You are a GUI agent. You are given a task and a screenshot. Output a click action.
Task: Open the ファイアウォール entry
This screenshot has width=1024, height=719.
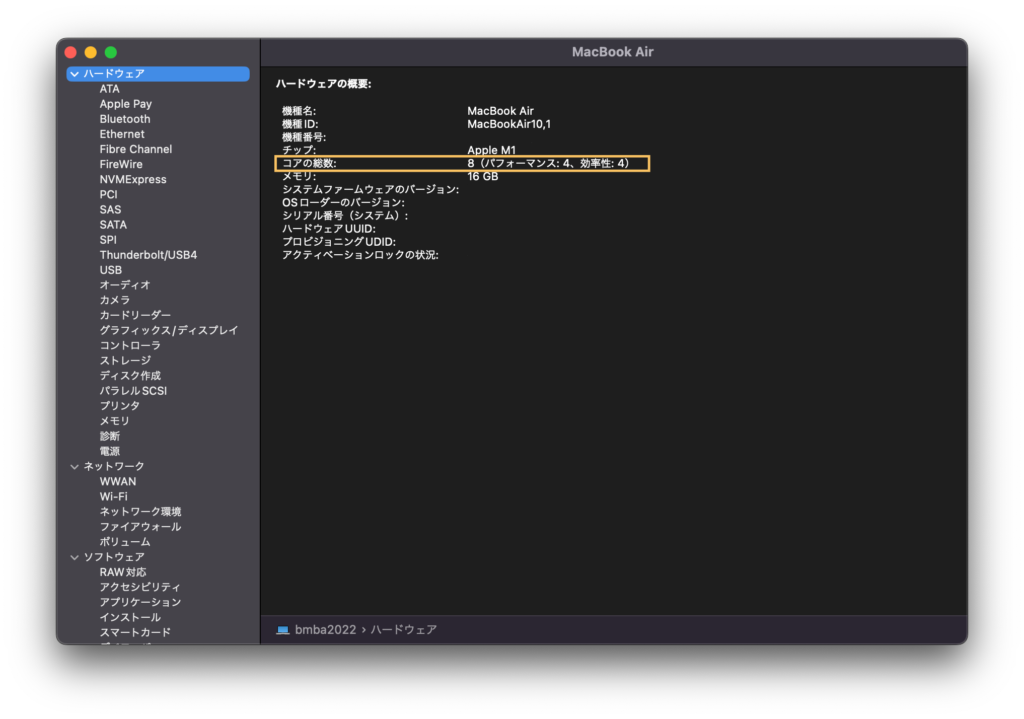tap(140, 526)
